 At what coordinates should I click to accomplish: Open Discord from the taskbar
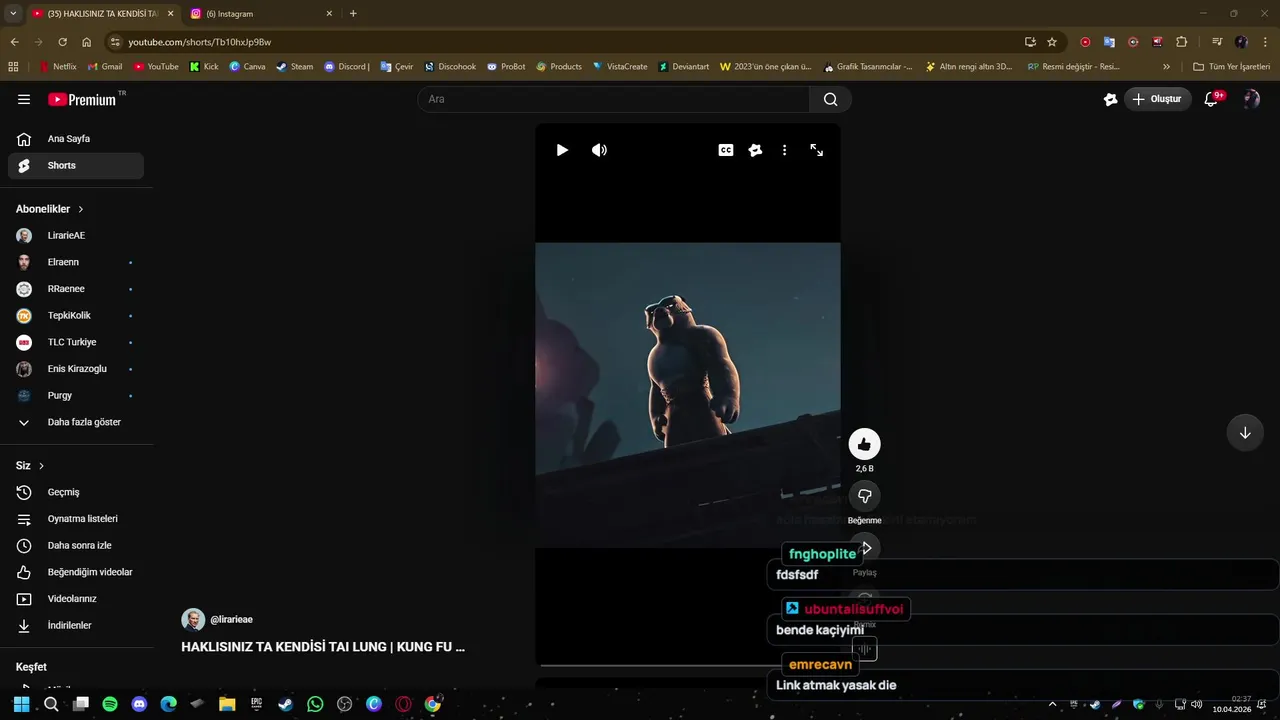pos(139,704)
